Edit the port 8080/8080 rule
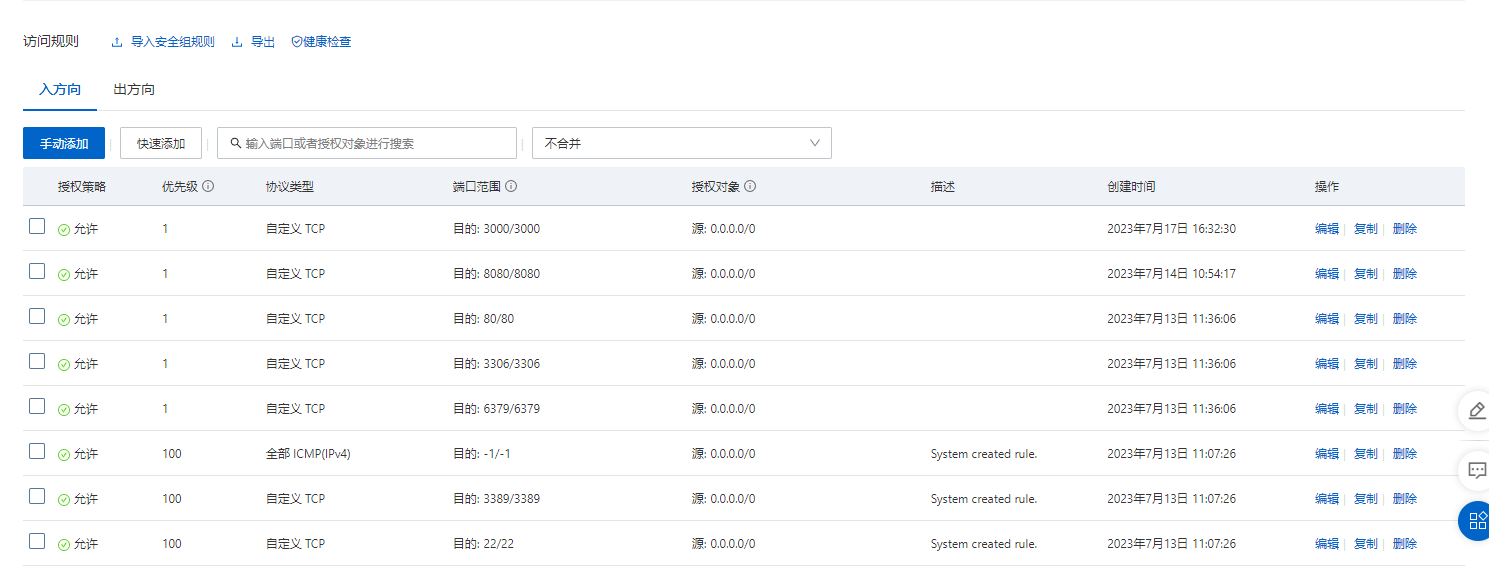The height and width of the screenshot is (572, 1489). click(1327, 274)
